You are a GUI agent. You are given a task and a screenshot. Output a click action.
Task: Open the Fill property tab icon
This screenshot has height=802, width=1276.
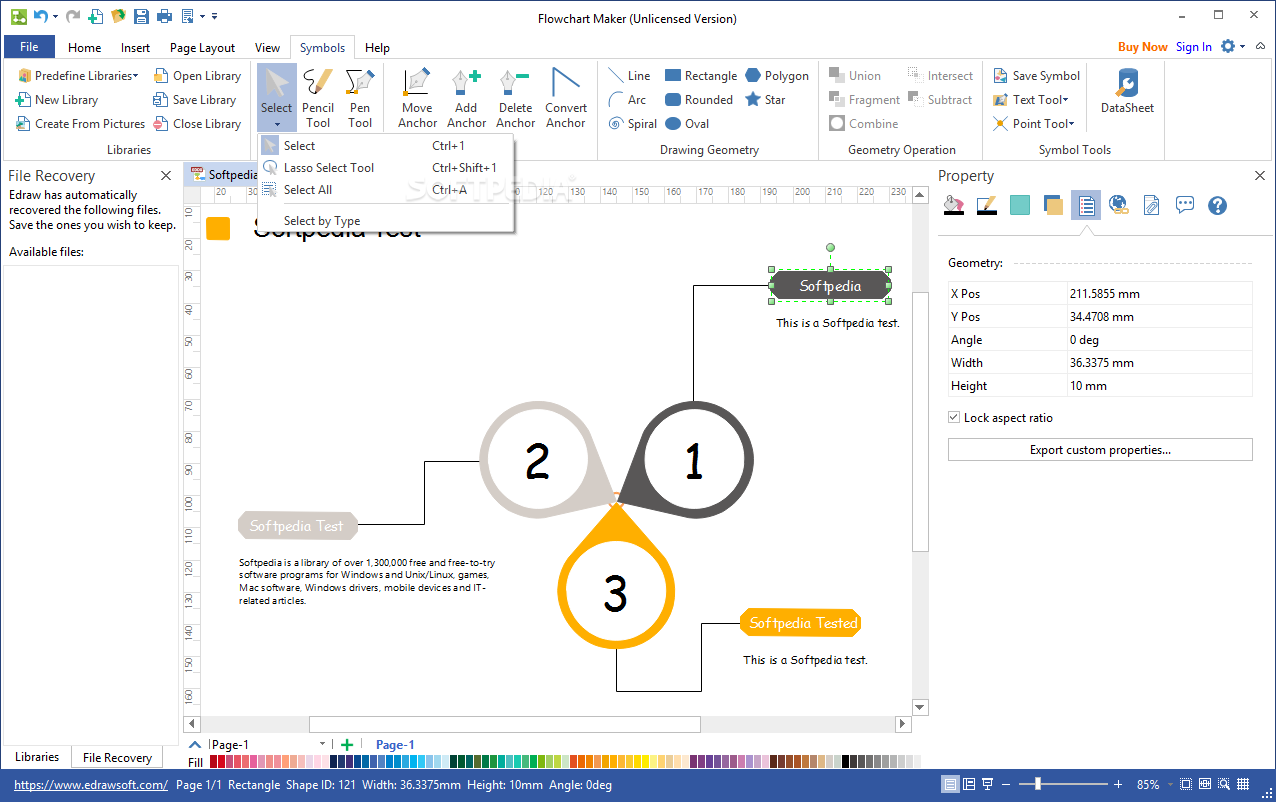coord(955,205)
